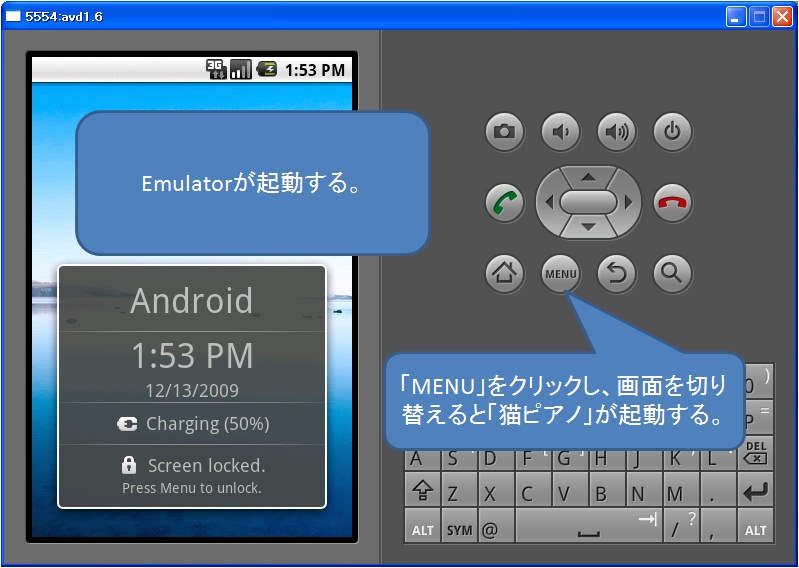Click the comma key
This screenshot has width=799, height=568.
pyautogui.click(x=718, y=526)
